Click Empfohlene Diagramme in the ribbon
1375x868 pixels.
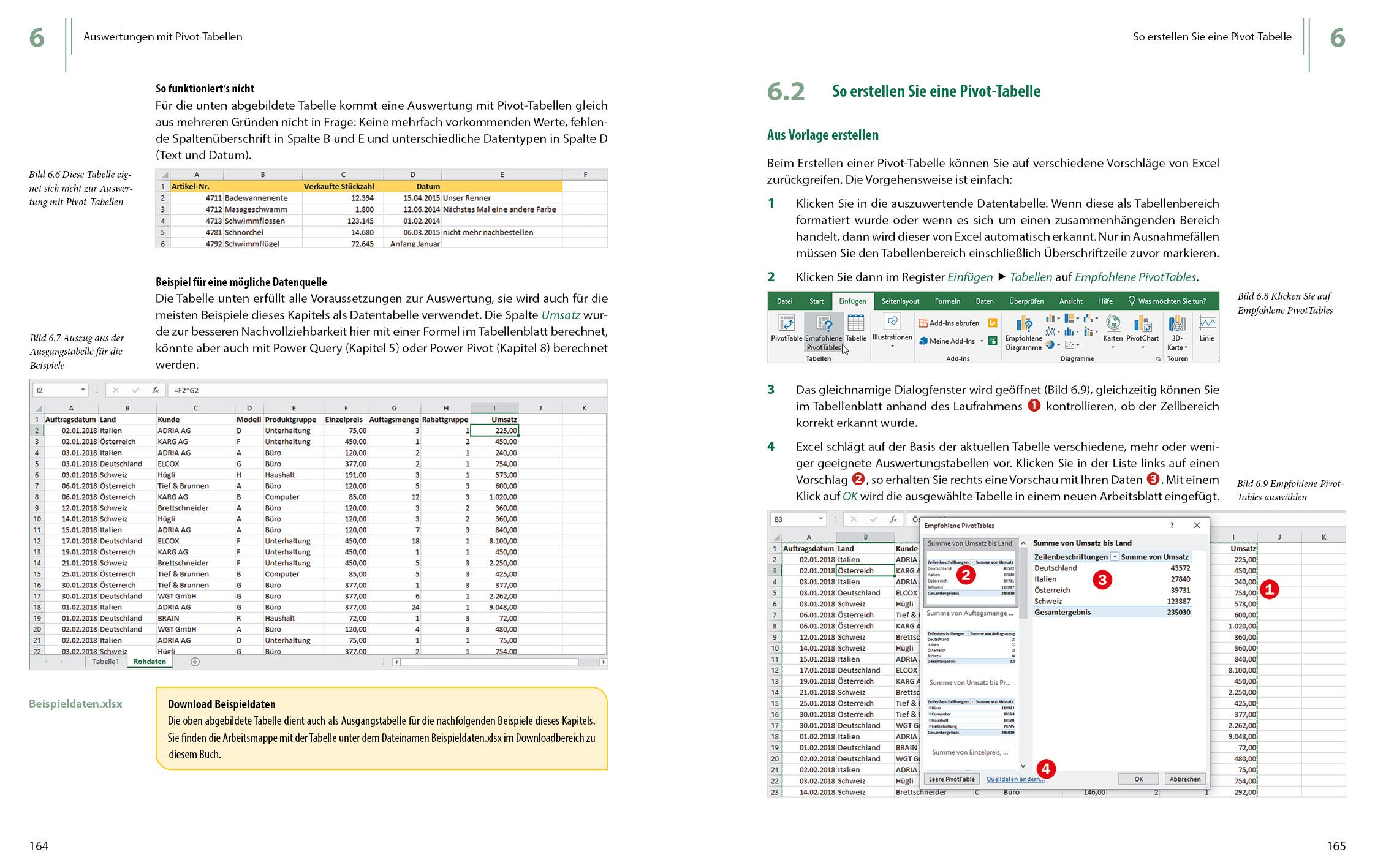pos(1024,333)
